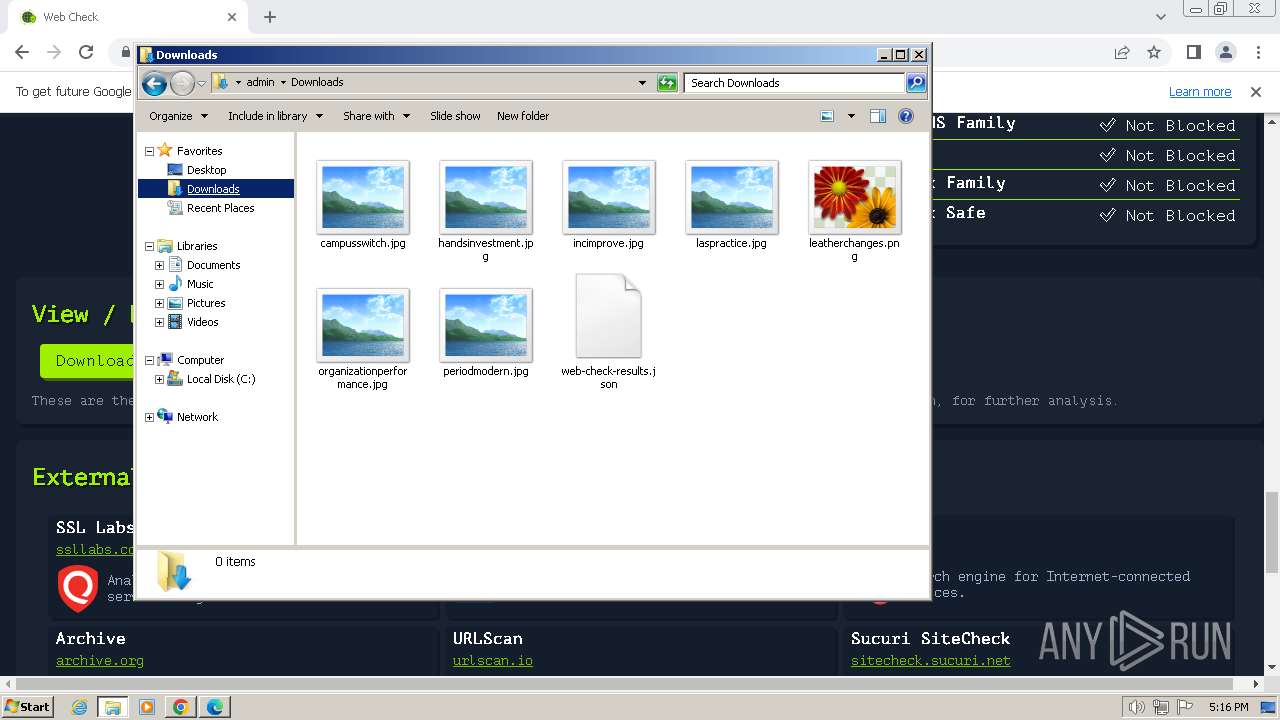Open the Organize menu
The image size is (1280, 720).
click(x=178, y=116)
